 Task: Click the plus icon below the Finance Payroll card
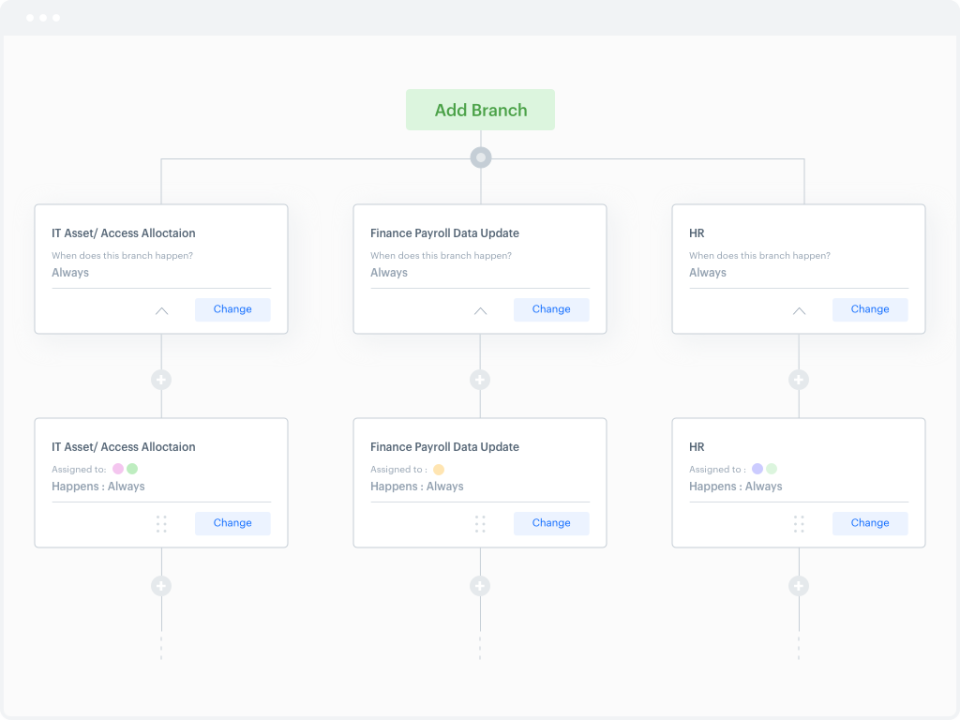pos(480,379)
